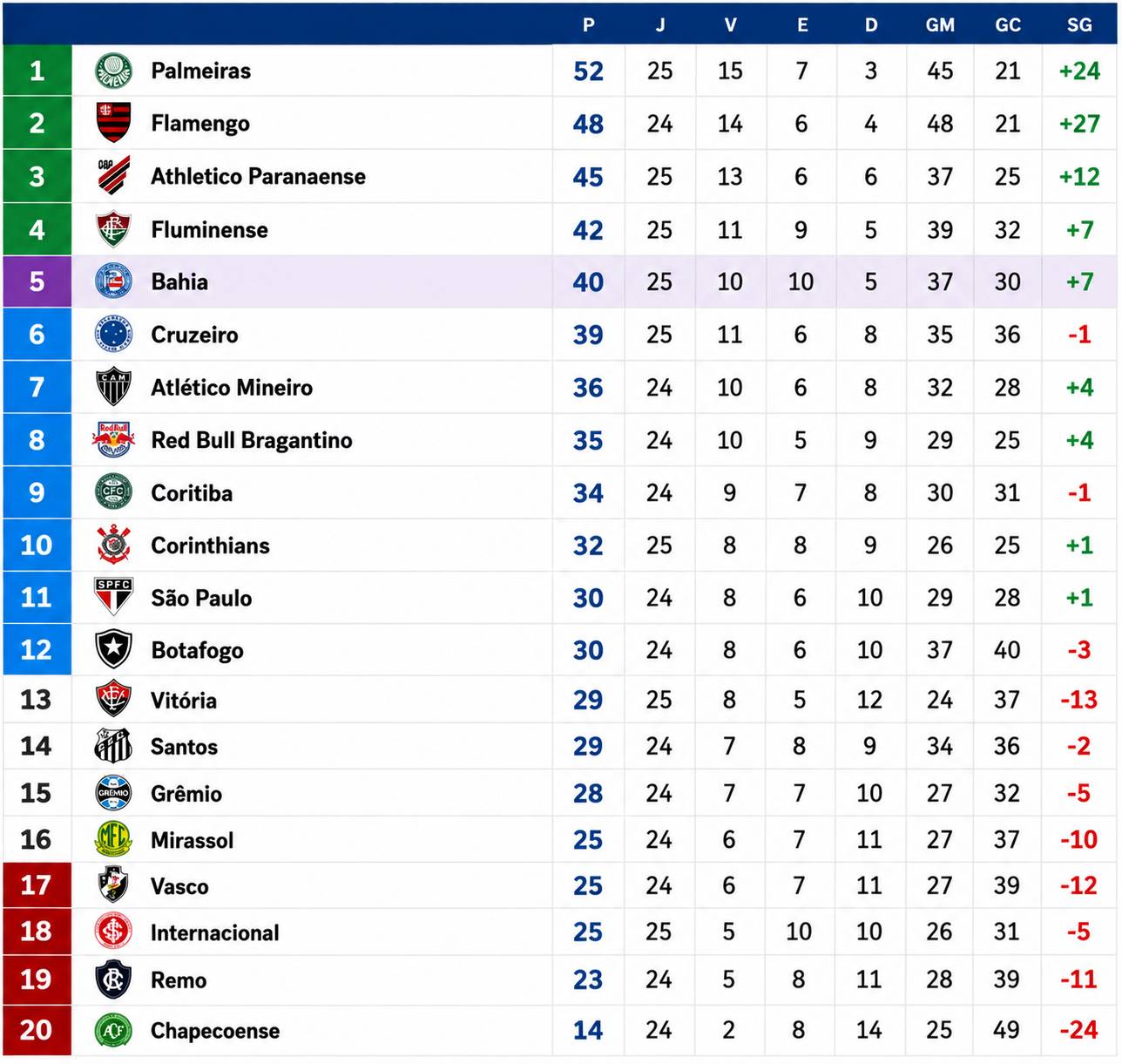Open the Atlético Mineiro team name
This screenshot has height=1064, width=1122.
(232, 388)
